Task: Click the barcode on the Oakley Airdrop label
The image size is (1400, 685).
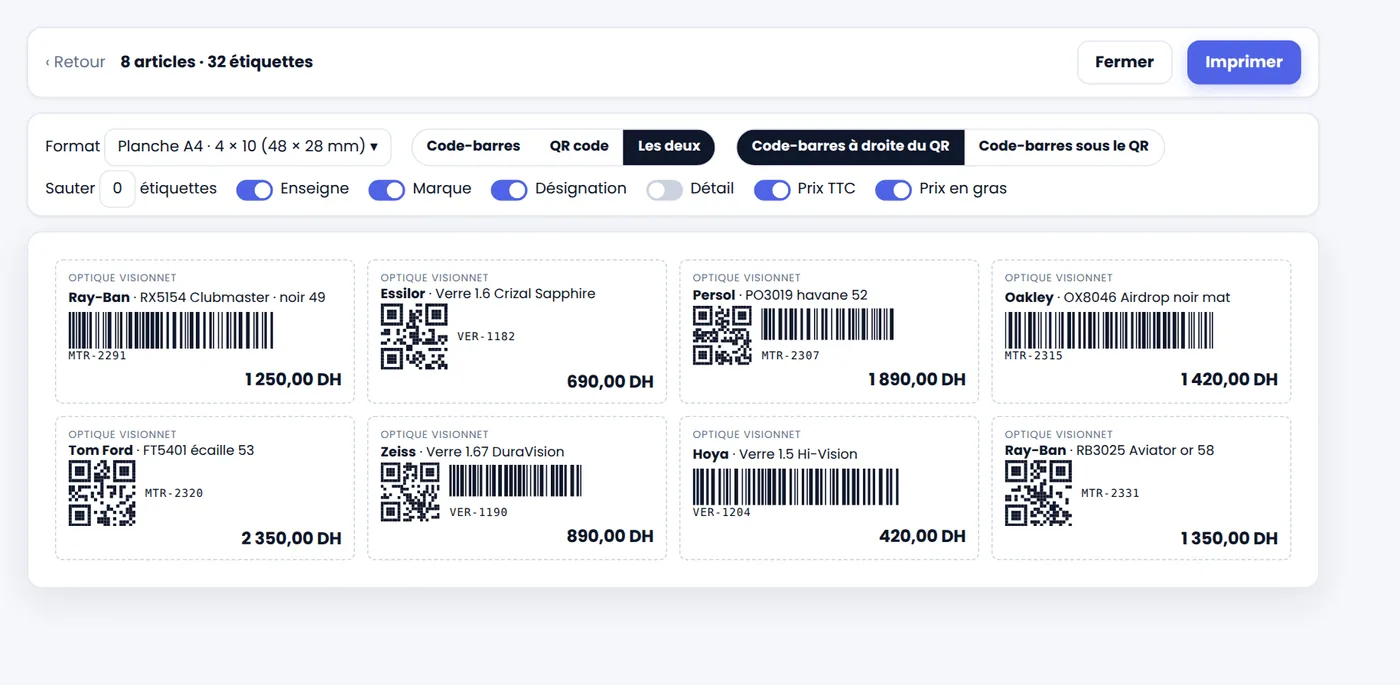Action: click(1109, 330)
